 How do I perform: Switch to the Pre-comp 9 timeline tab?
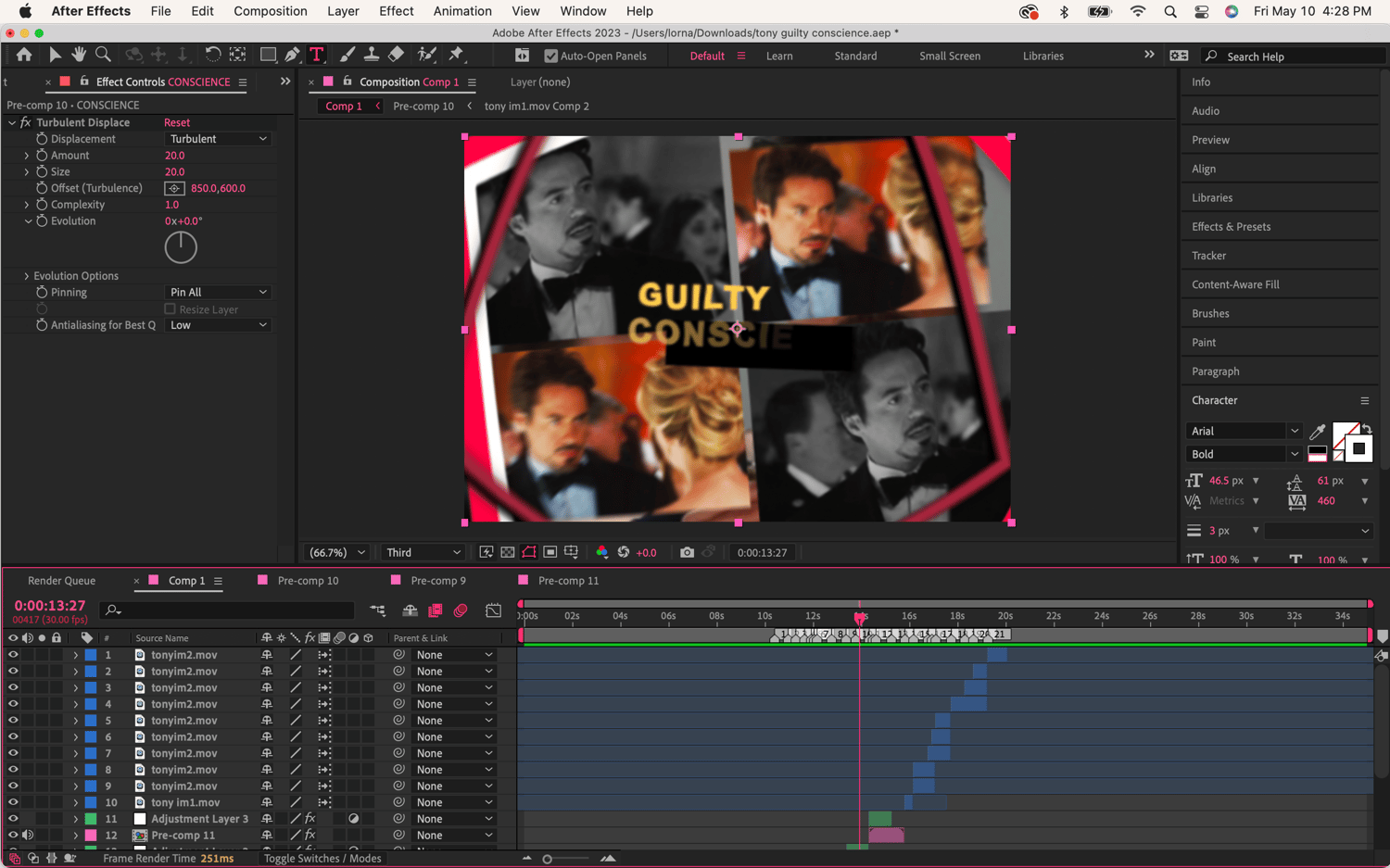438,581
